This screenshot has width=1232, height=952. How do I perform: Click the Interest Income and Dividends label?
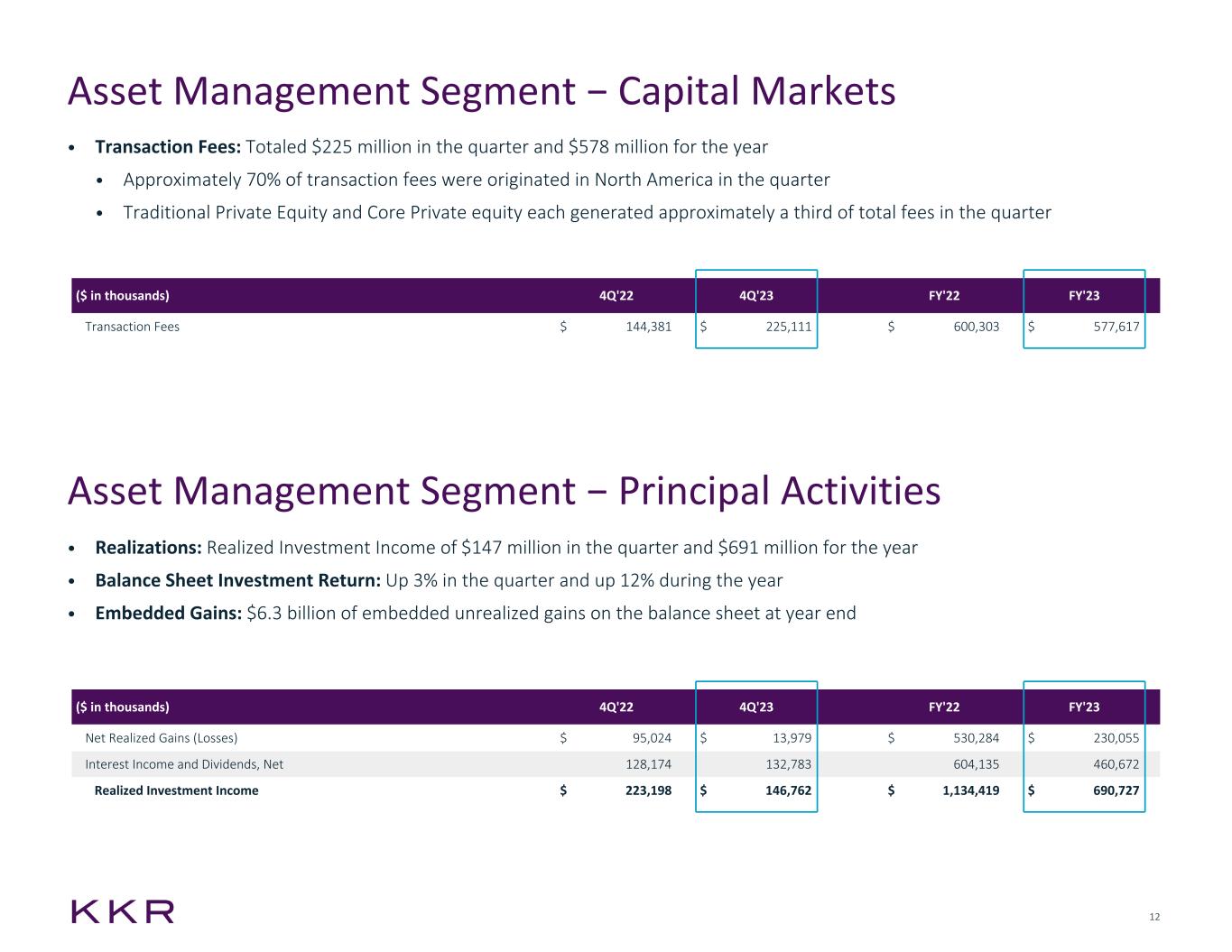click(x=184, y=764)
